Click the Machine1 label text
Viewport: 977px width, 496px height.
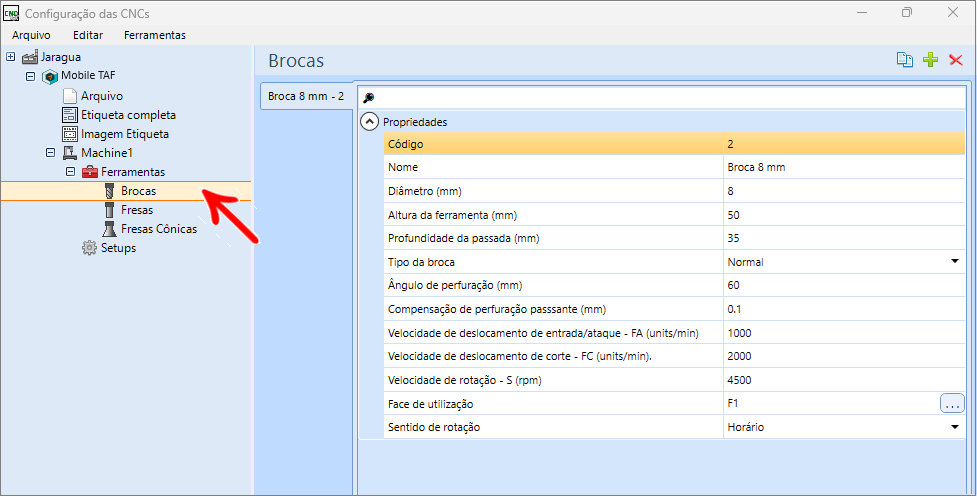tap(107, 153)
